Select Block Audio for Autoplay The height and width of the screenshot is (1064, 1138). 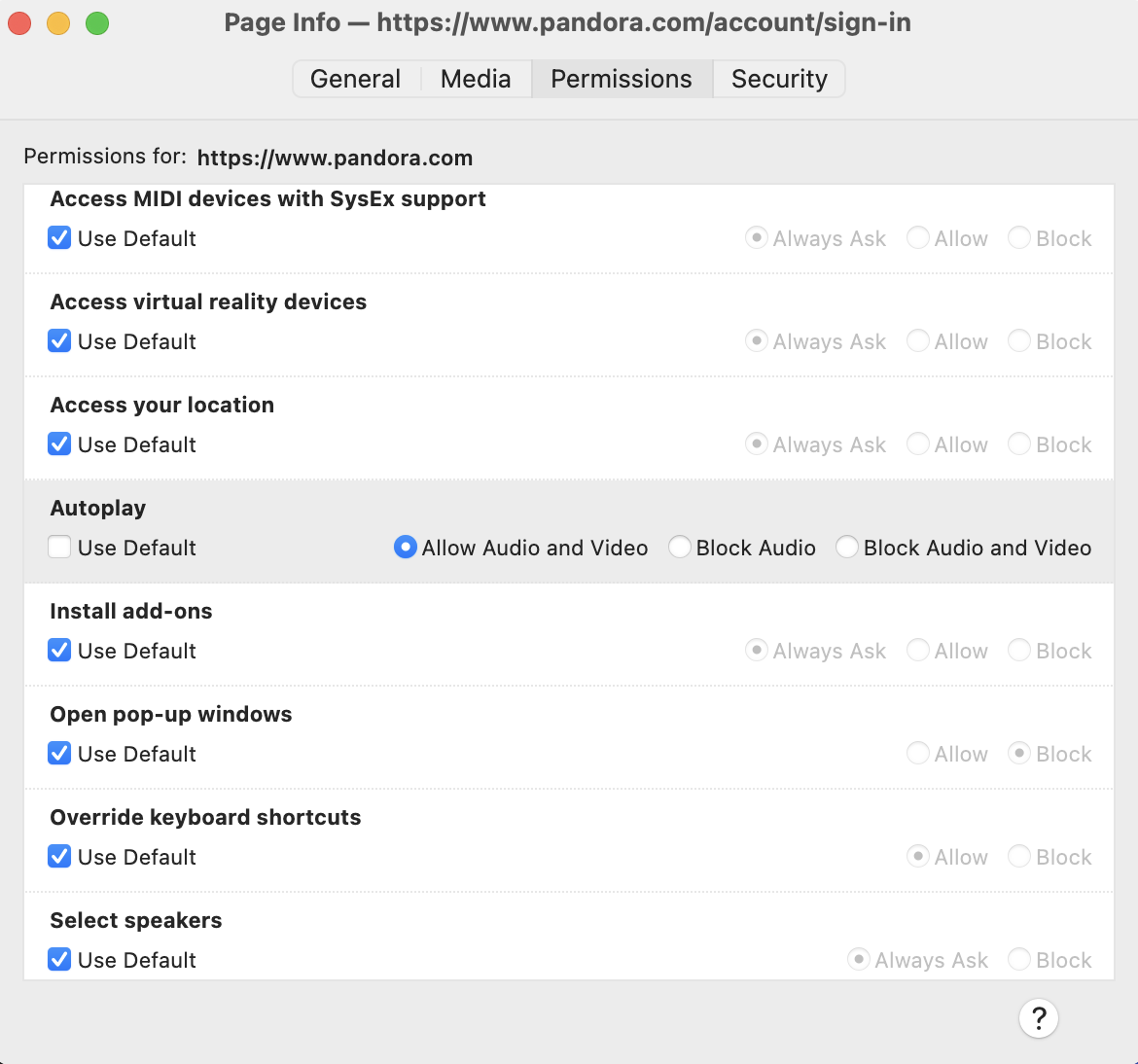pyautogui.click(x=680, y=548)
